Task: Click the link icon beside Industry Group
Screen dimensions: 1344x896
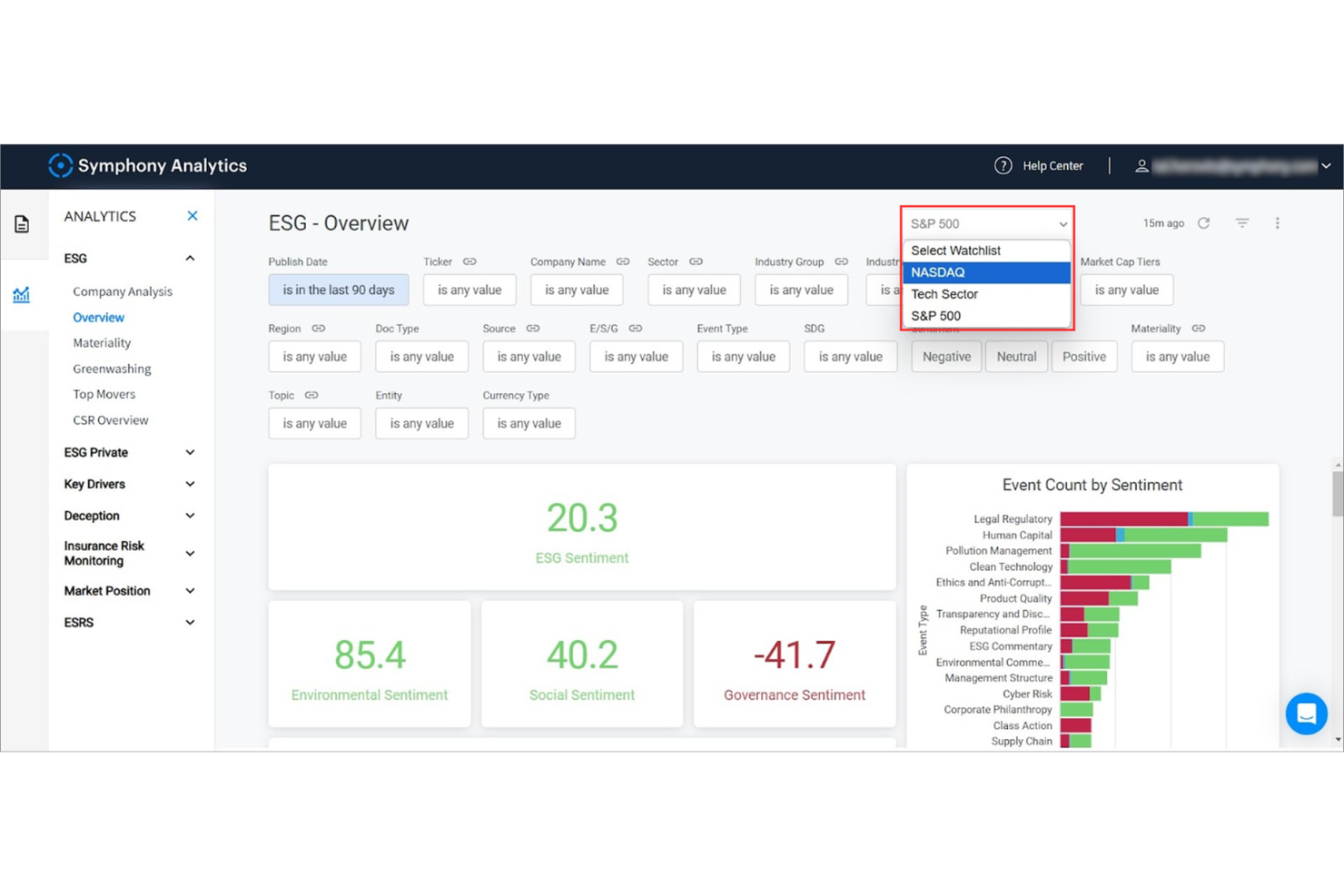Action: click(x=842, y=261)
